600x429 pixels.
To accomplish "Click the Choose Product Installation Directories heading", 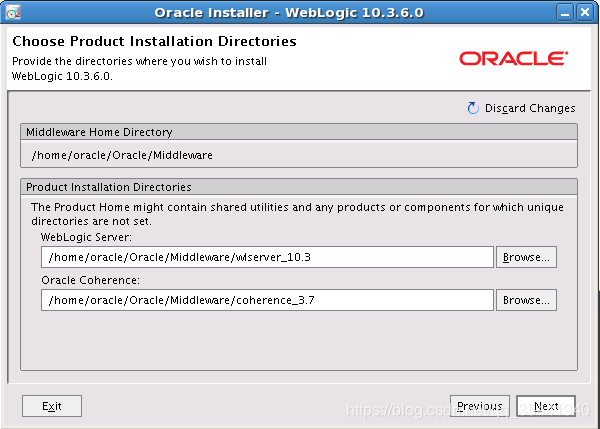I will 154,41.
